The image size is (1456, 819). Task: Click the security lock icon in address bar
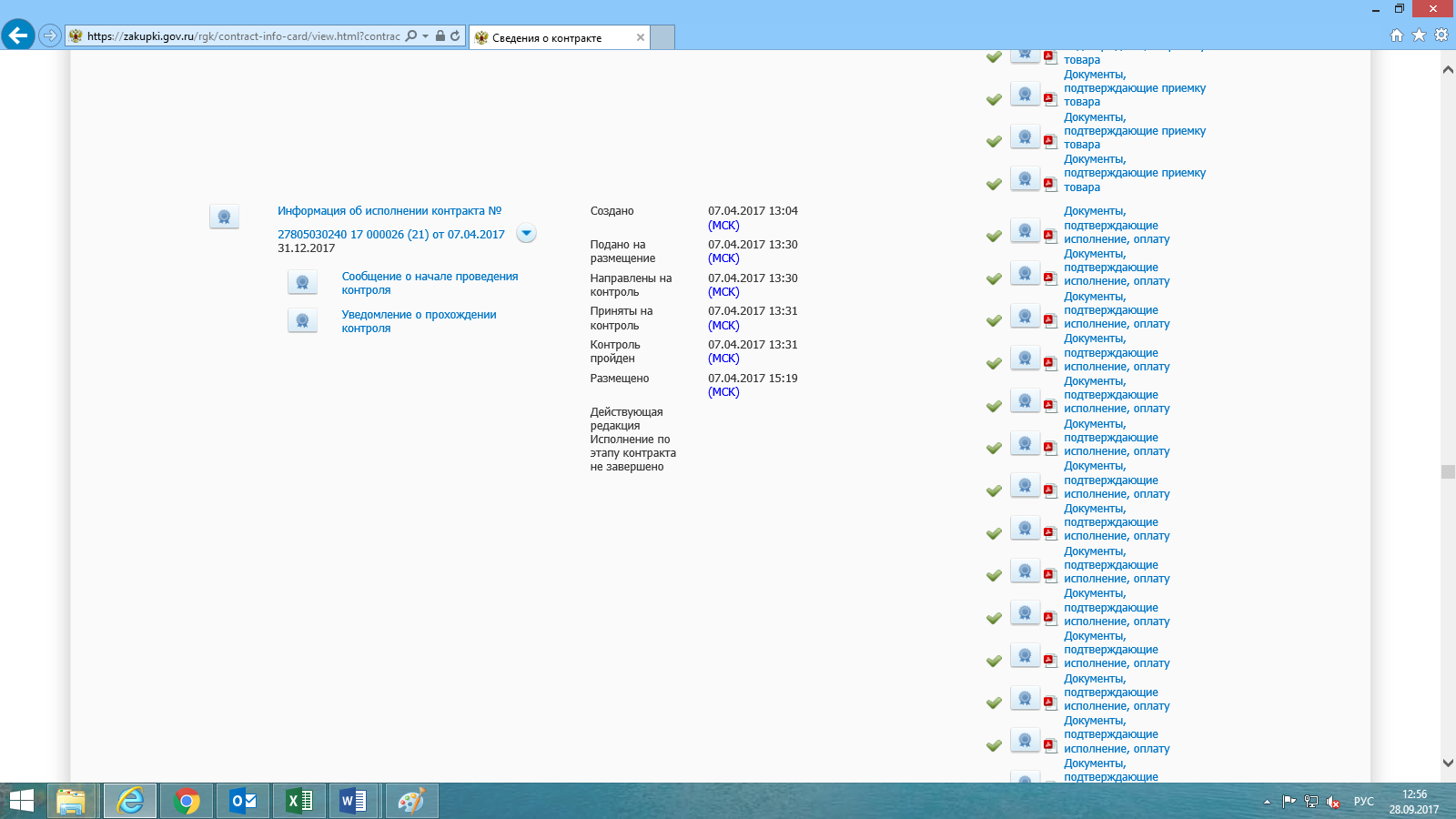pos(440,36)
